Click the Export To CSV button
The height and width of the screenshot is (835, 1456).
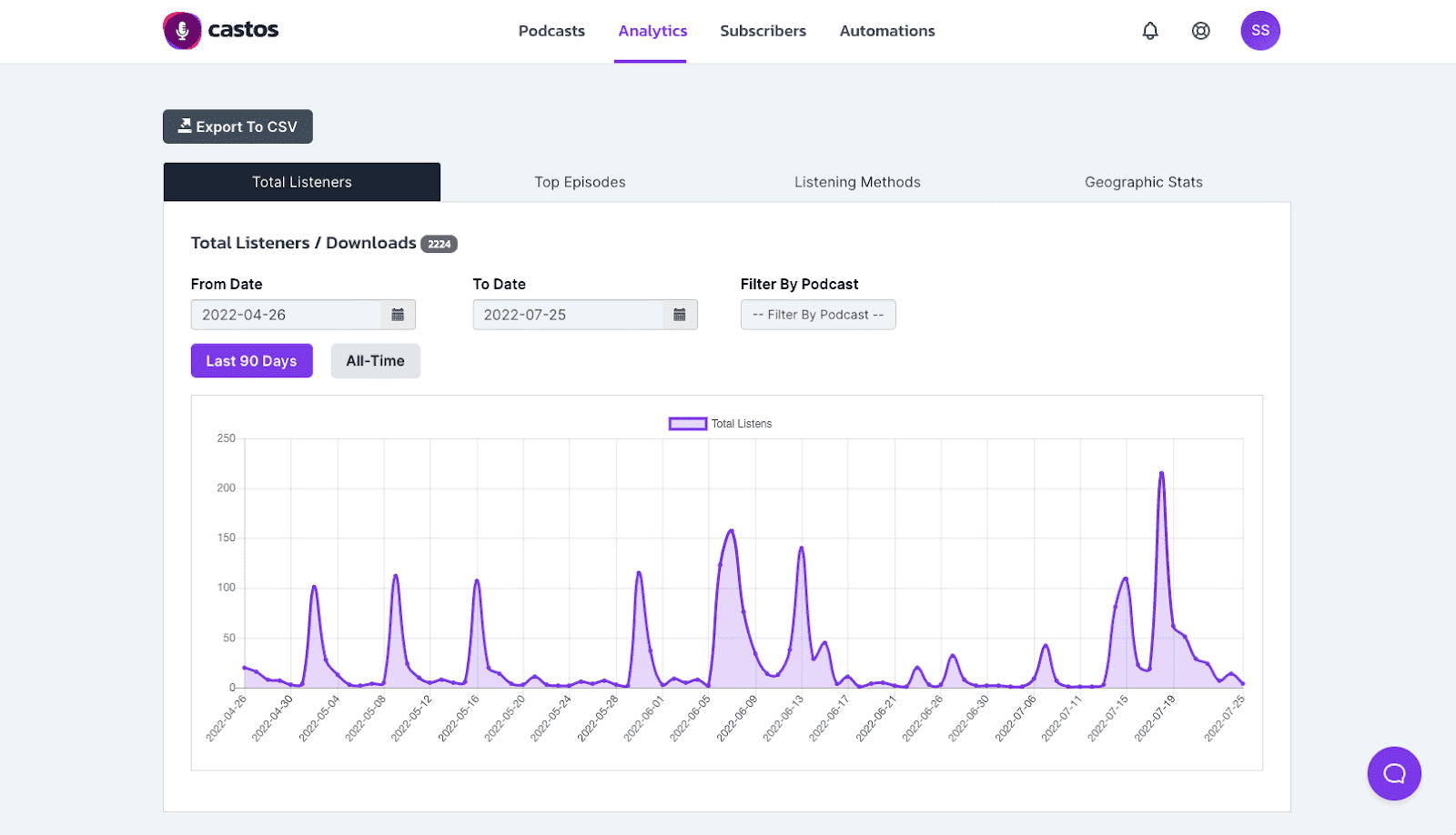pyautogui.click(x=238, y=126)
